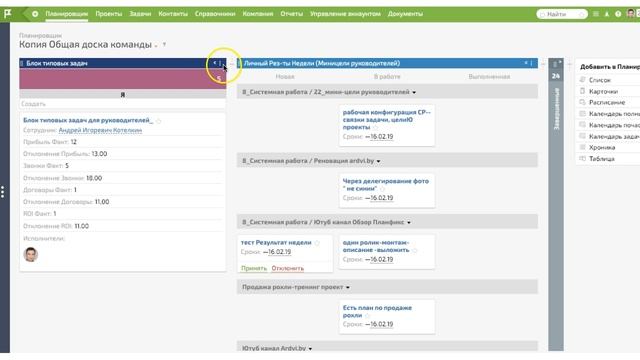Star the один ролик-монтаж task
This screenshot has height=360, width=640.
[415, 250]
